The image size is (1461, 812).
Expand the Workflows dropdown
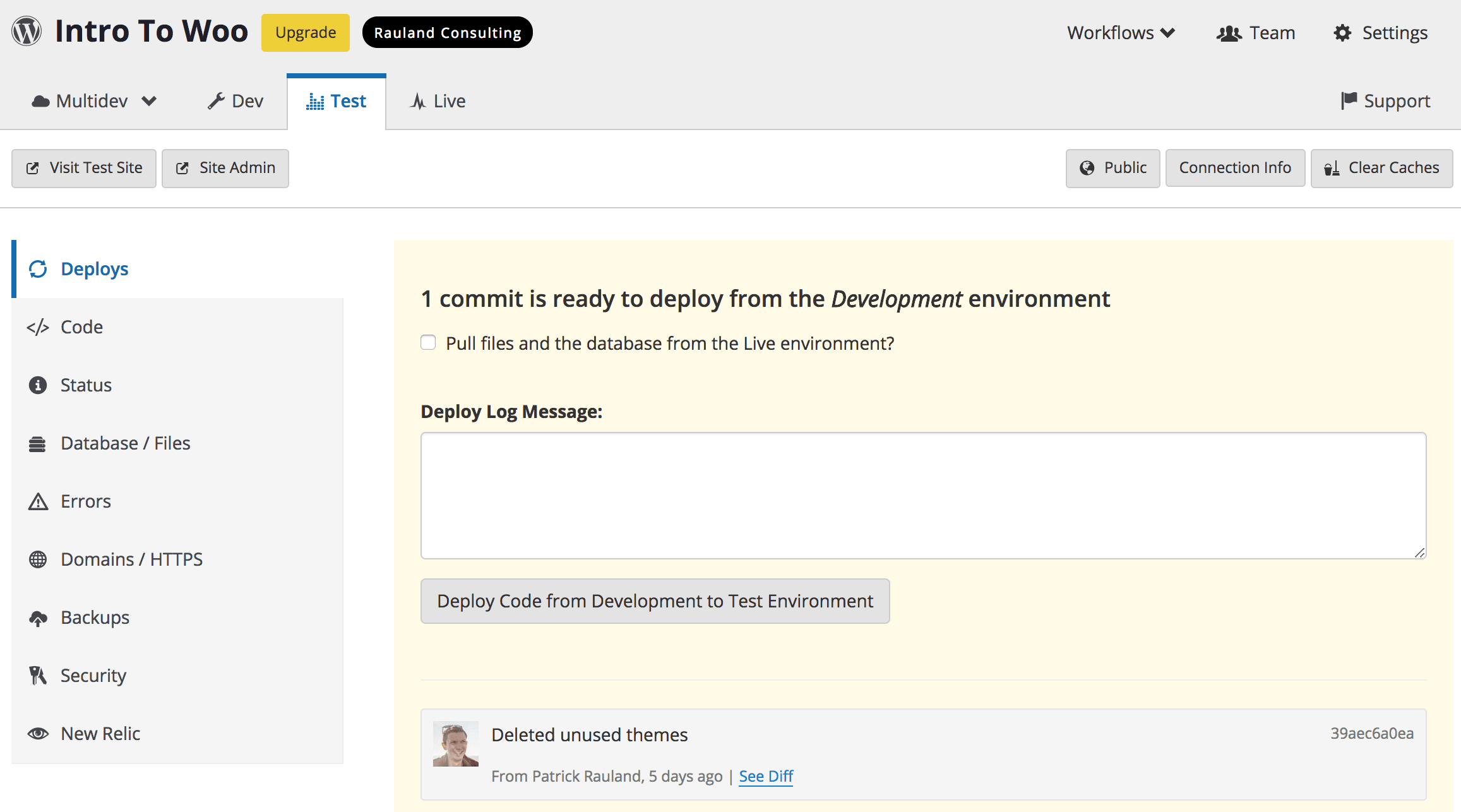tap(1121, 32)
